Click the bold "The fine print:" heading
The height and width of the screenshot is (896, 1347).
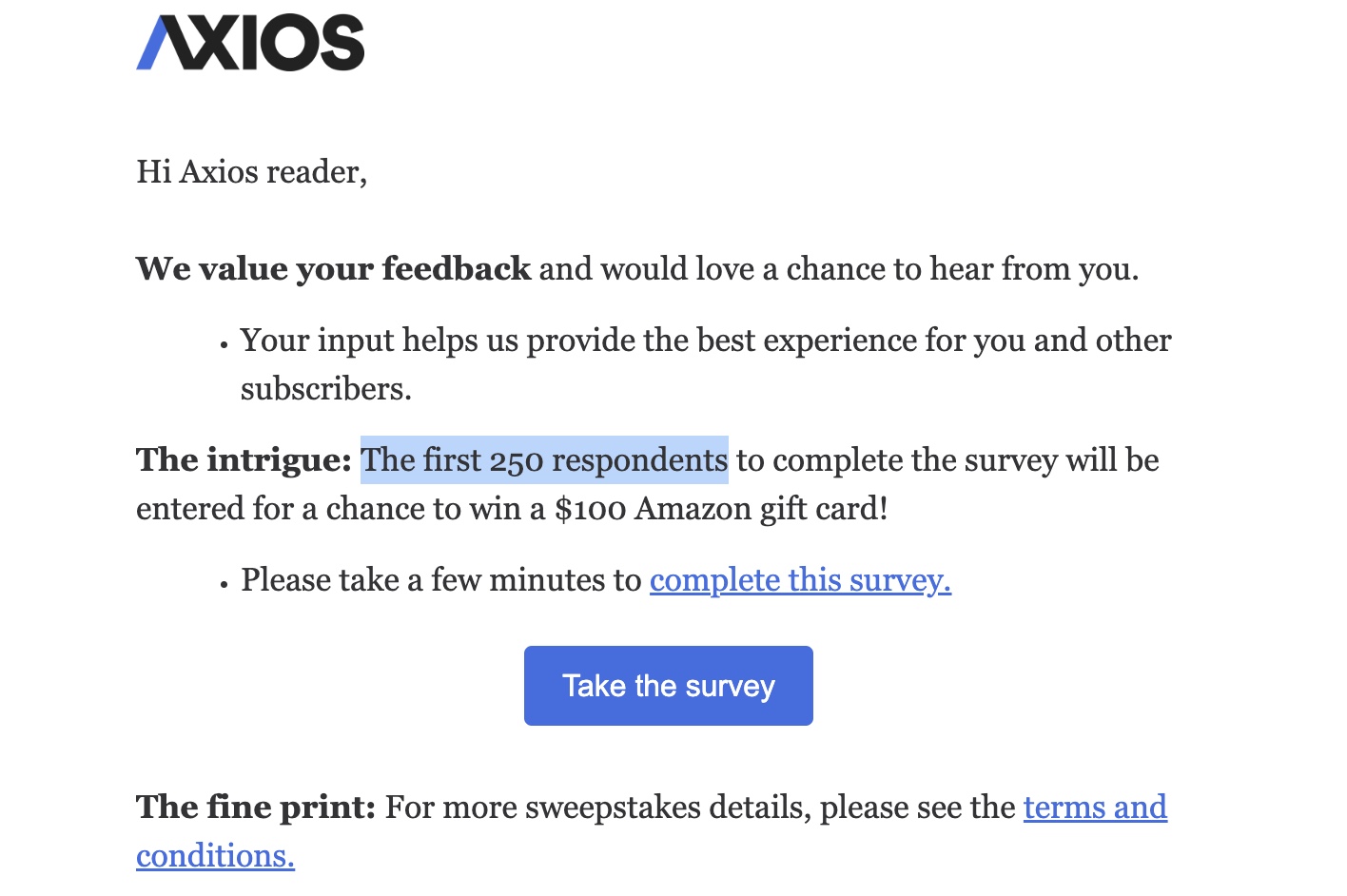point(257,808)
